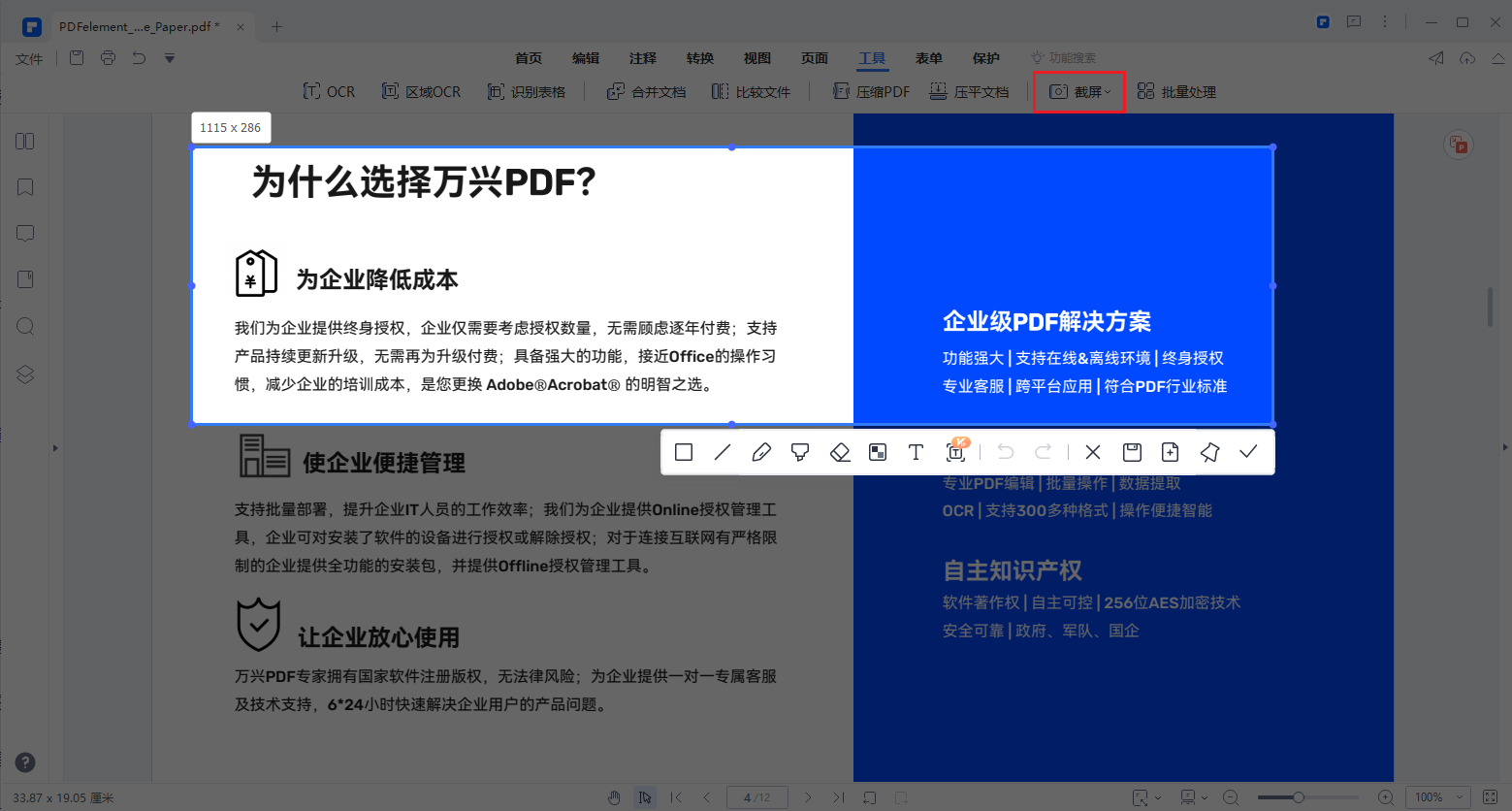Switch to the 注释 ribbon tab
The width and height of the screenshot is (1512, 811).
point(642,58)
